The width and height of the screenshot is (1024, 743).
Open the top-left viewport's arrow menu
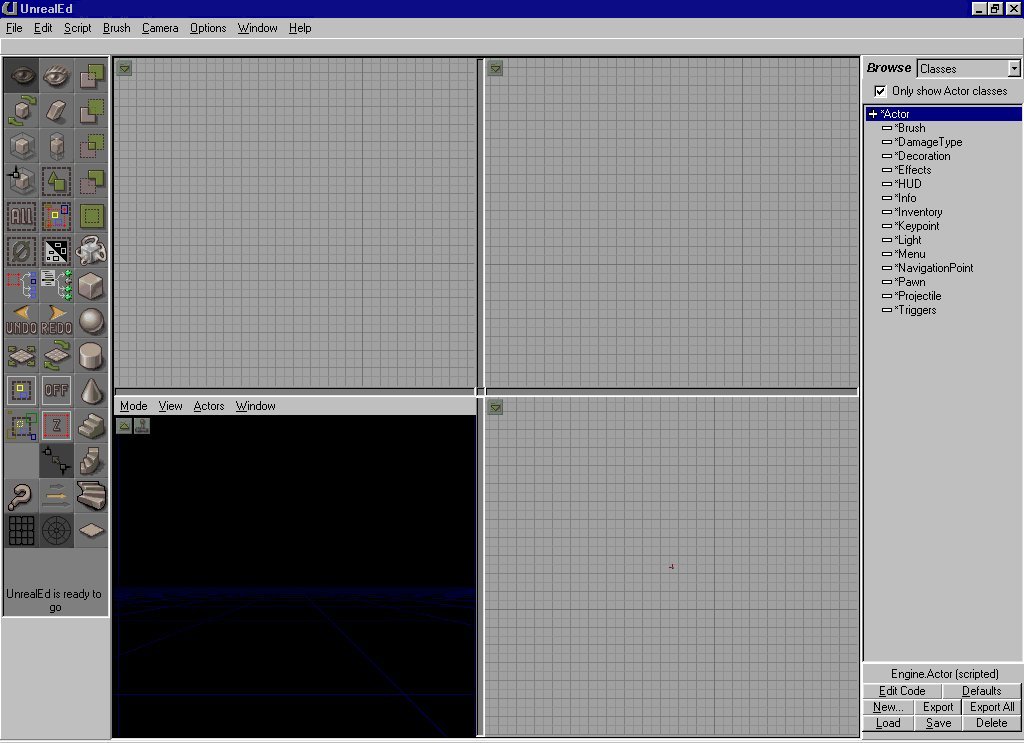point(124,68)
